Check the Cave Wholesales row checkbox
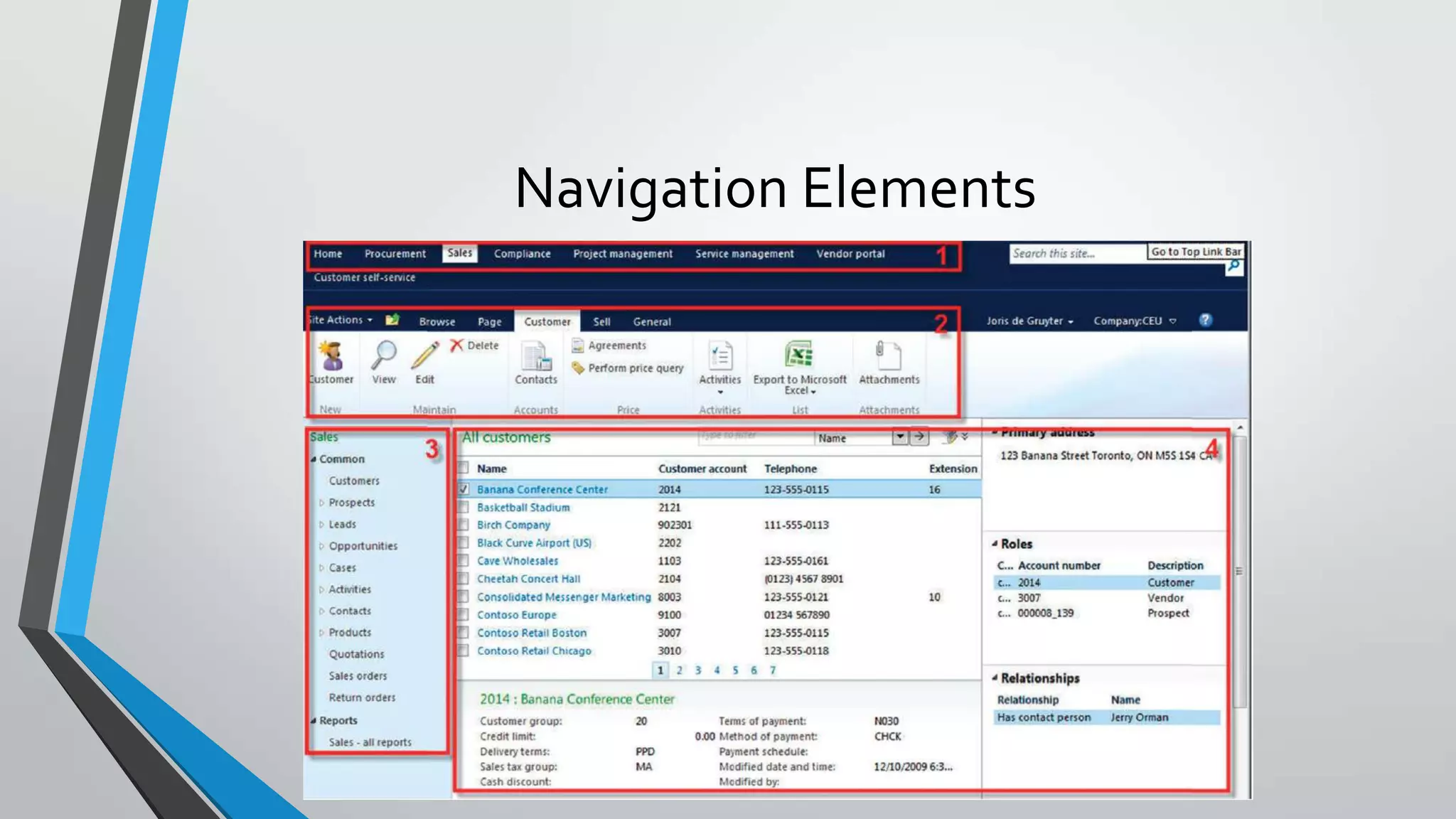The image size is (1456, 819). click(x=464, y=561)
